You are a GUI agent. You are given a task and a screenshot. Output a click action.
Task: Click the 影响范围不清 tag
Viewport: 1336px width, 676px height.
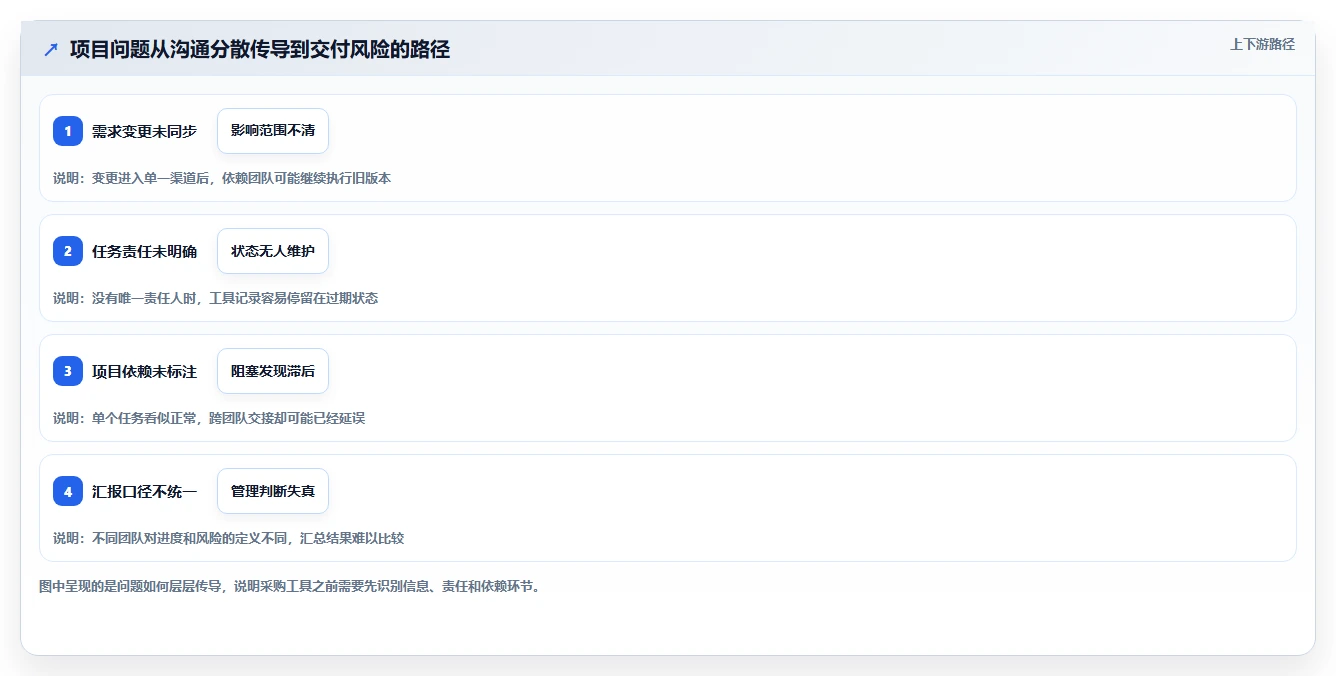[273, 131]
